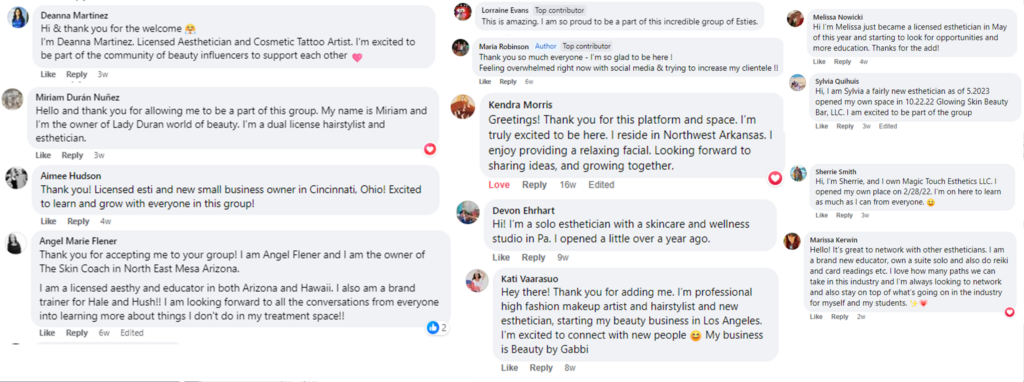Click Devon Ehrhart's profile picture

point(468,212)
